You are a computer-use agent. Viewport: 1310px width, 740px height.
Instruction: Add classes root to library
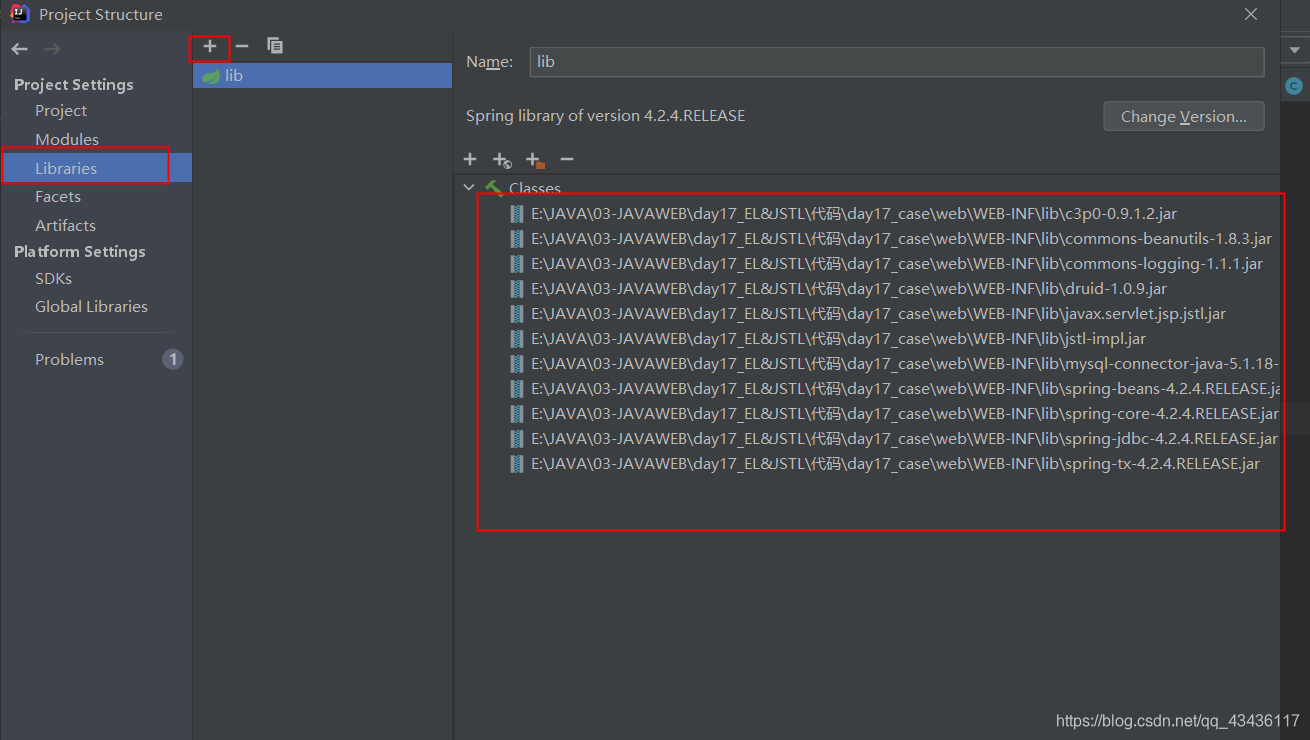coord(470,159)
